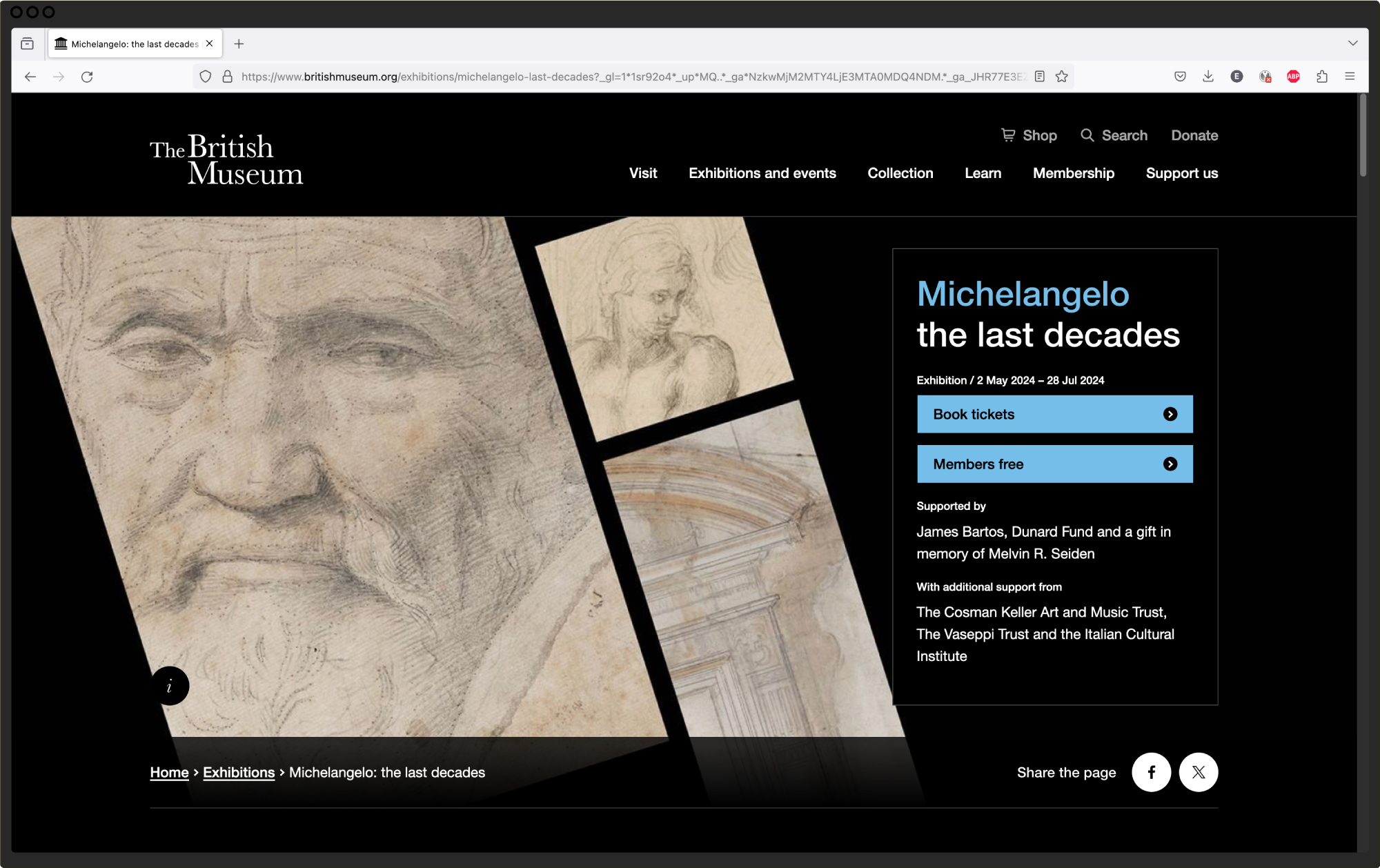
Task: Open the browser hamburger menu
Action: 1350,77
